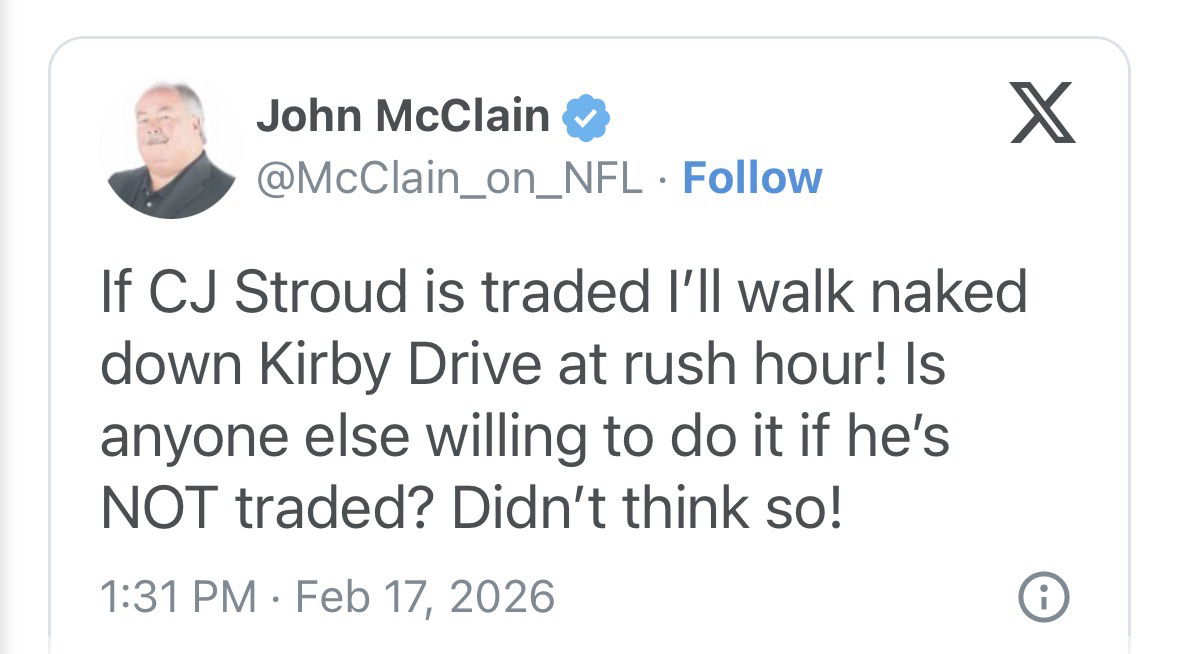Image resolution: width=1179 pixels, height=654 pixels.
Task: Open the John McClain display name
Action: [x=403, y=117]
